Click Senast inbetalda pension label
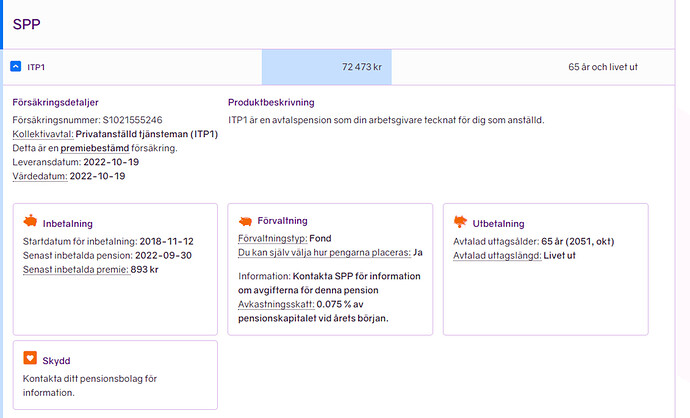The image size is (690, 418). point(75,255)
